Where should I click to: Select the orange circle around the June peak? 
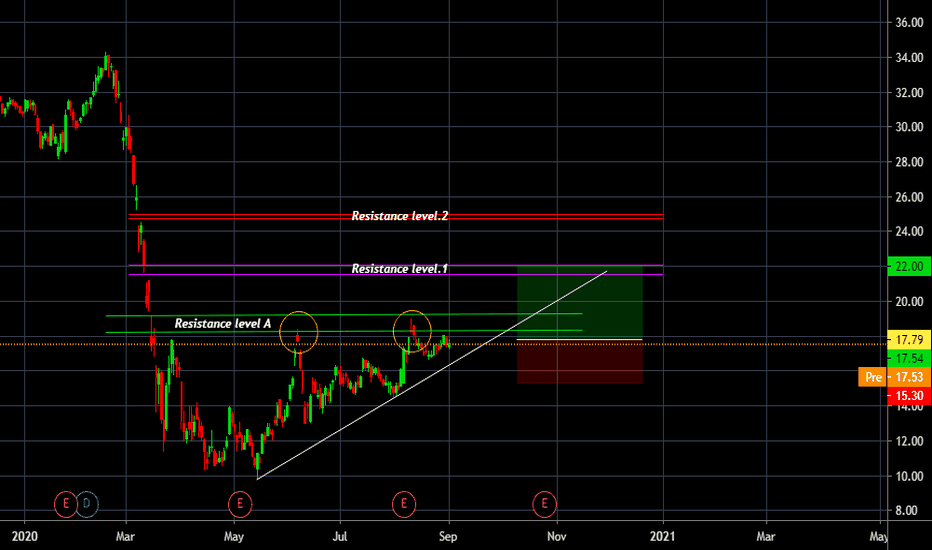[x=299, y=331]
